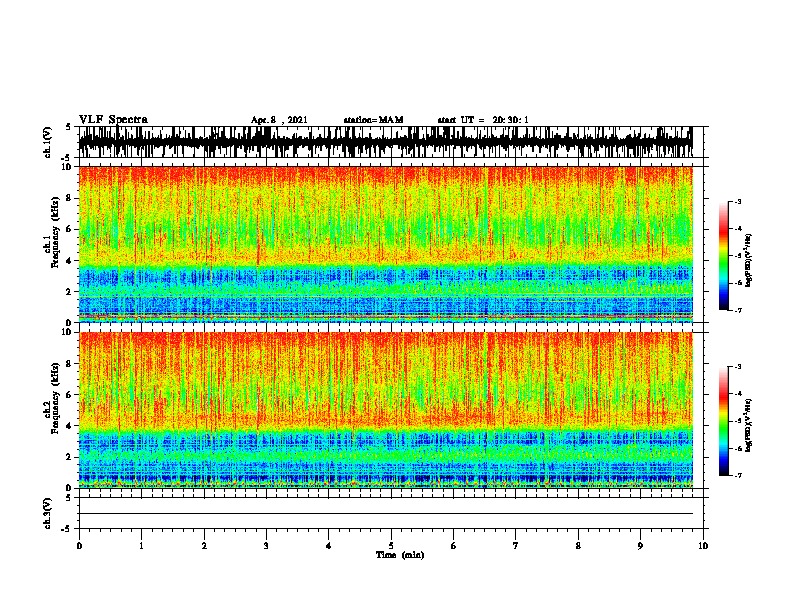Click the time axis tick label "3"
792x612 pixels.
click(266, 546)
